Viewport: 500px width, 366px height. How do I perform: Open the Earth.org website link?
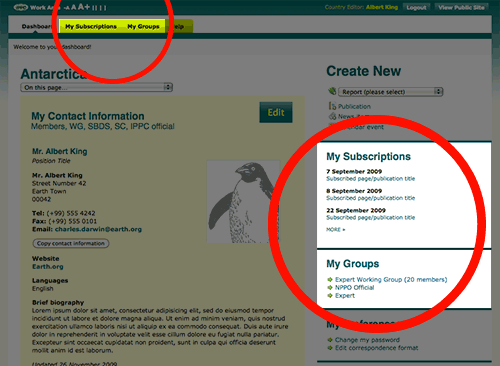click(x=48, y=267)
